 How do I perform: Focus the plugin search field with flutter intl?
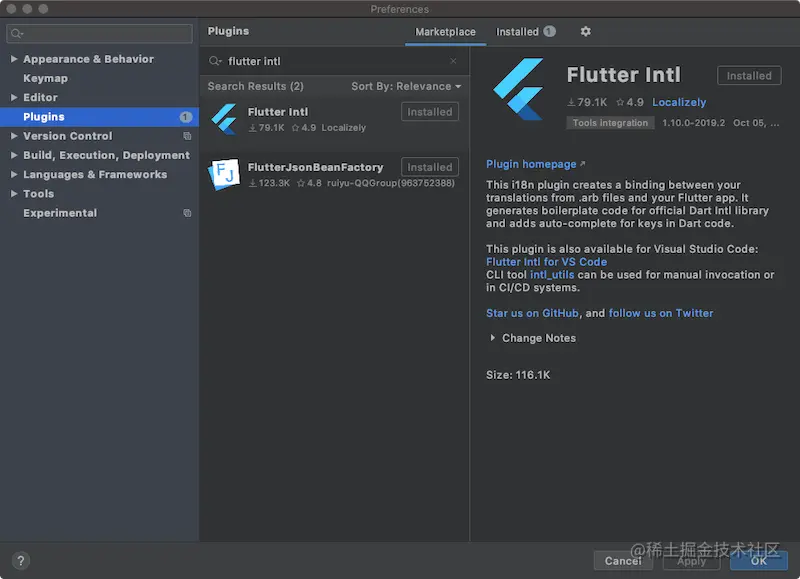[x=334, y=61]
